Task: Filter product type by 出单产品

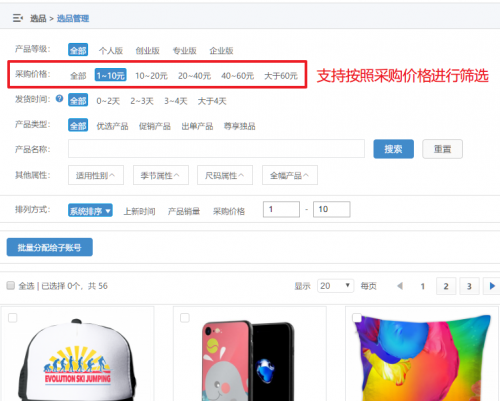Action: [197, 126]
